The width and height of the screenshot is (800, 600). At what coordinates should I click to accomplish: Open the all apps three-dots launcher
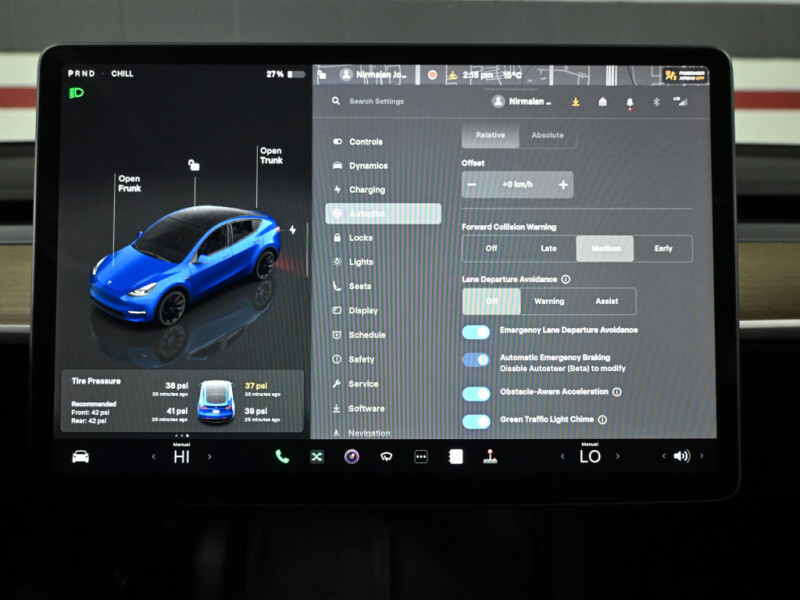[x=421, y=457]
